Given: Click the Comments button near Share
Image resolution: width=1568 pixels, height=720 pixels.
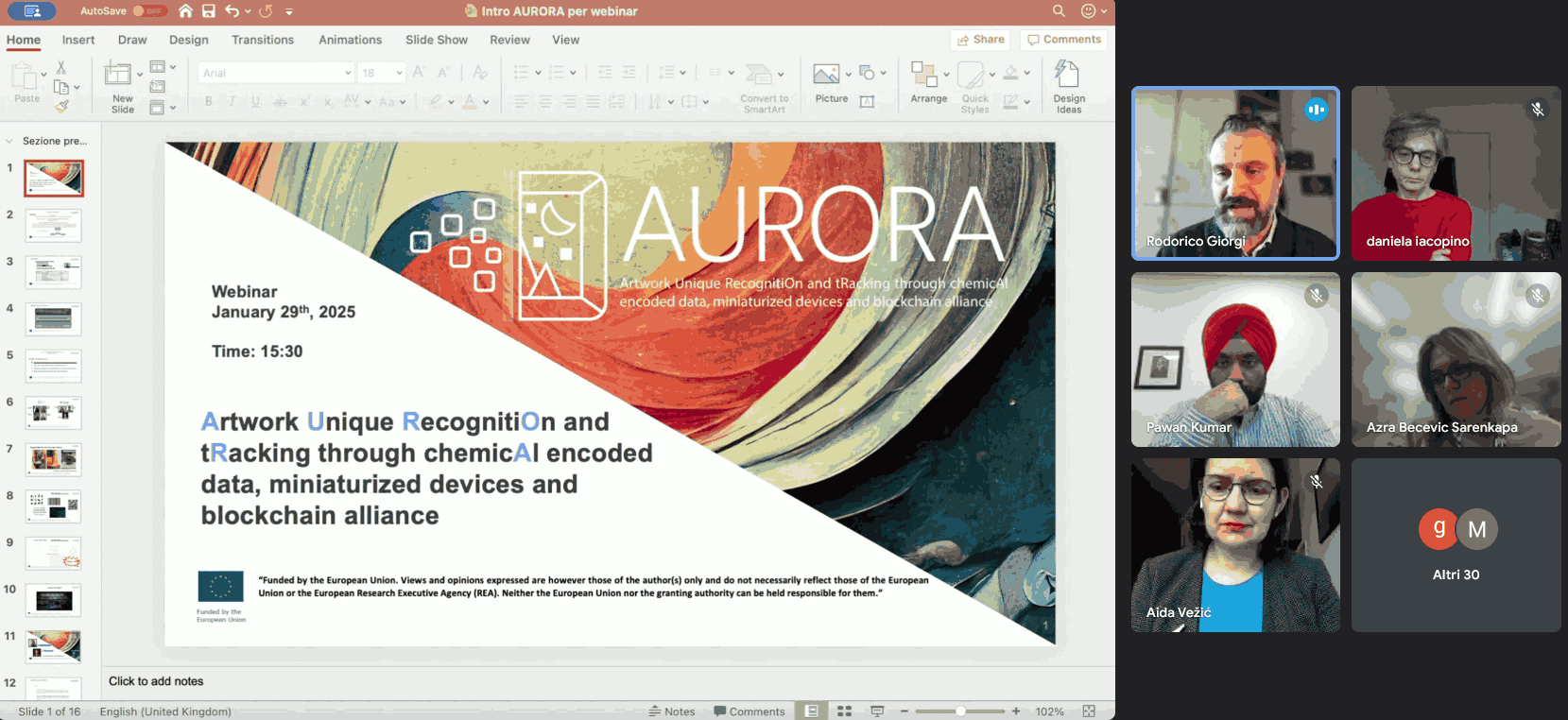Looking at the screenshot, I should coord(1063,40).
